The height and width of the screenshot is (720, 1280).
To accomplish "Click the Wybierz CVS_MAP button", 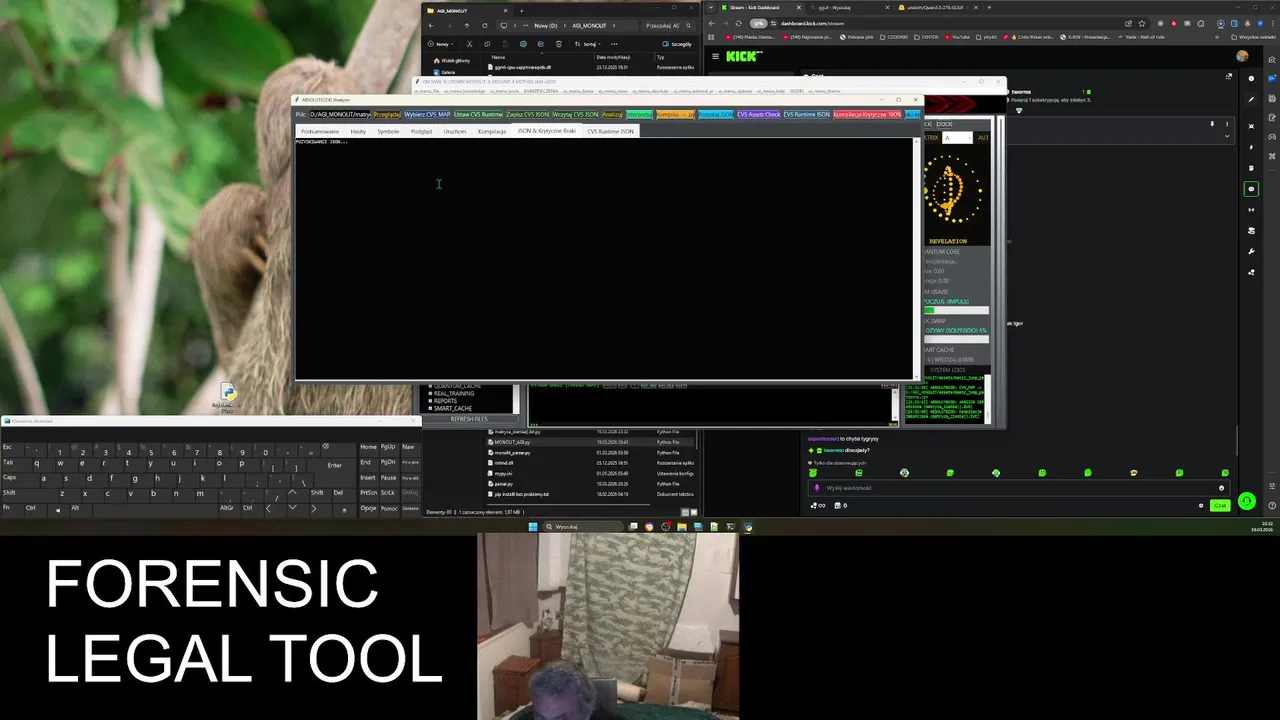I will click(427, 114).
